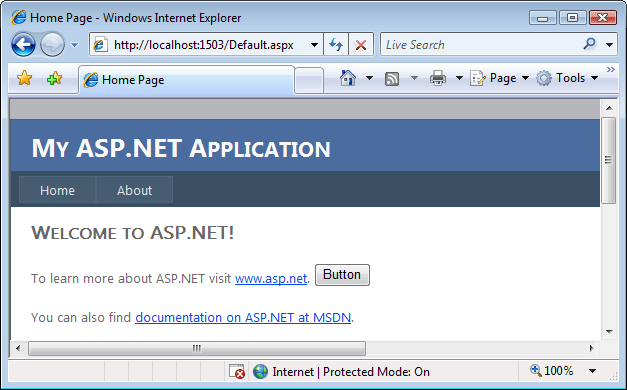Open the recent pages dropdown arrow
This screenshot has width=627, height=390.
[x=74, y=45]
